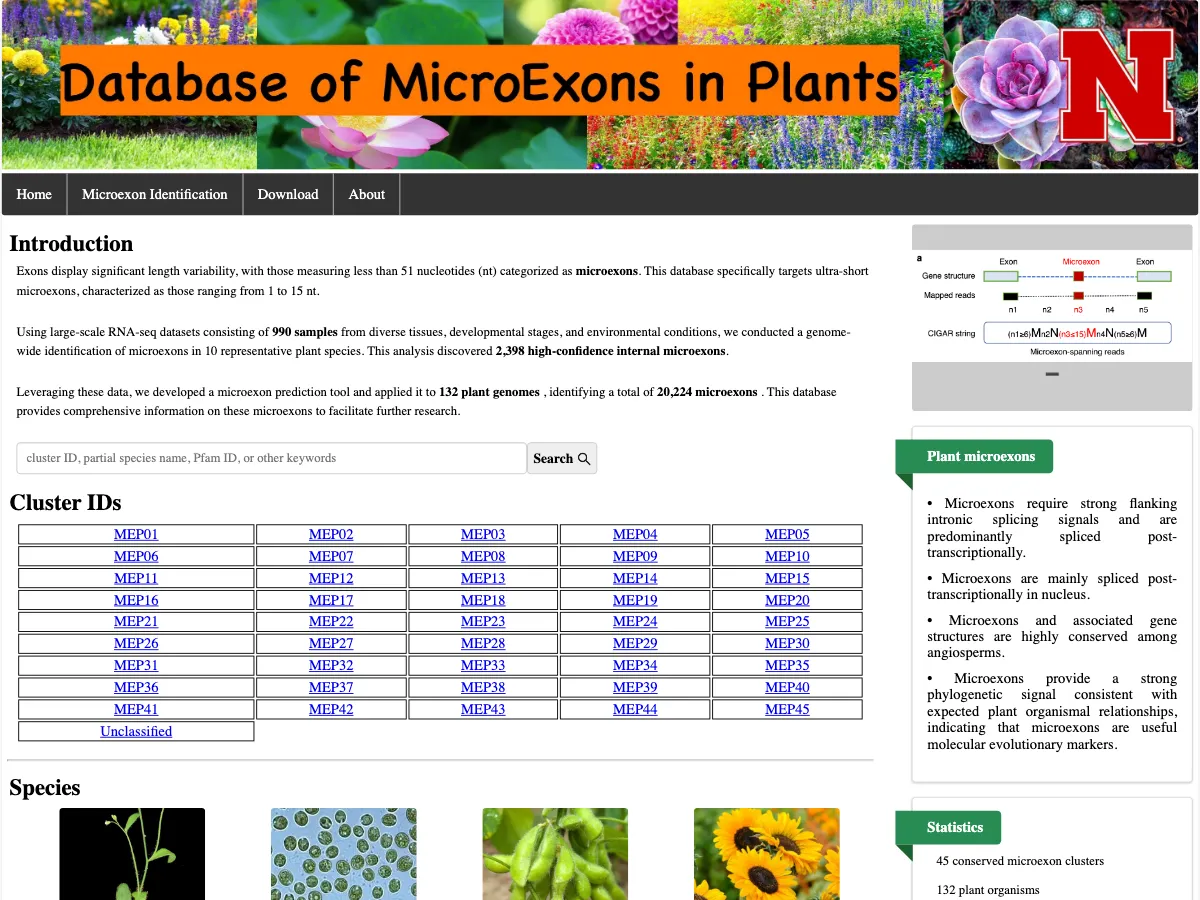Click the soybean pods species thumbnail
The width and height of the screenshot is (1200, 900).
[555, 854]
